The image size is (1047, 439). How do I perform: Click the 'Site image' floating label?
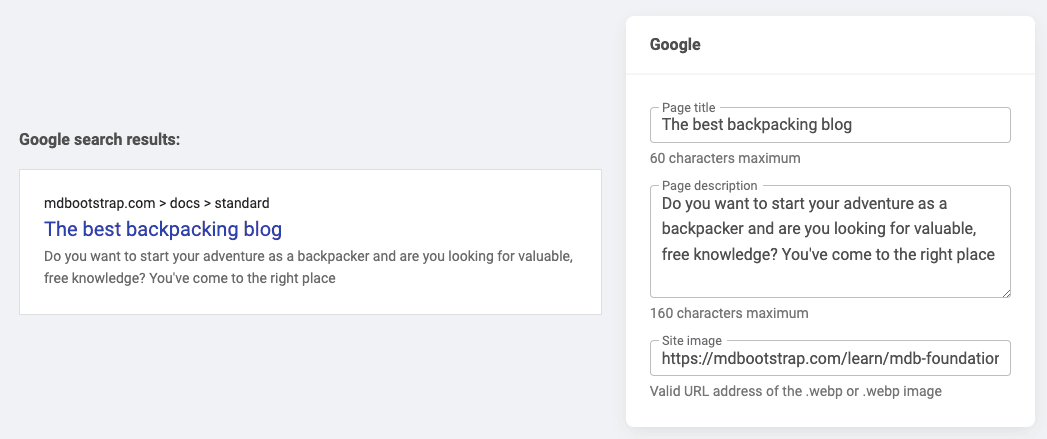pos(691,341)
